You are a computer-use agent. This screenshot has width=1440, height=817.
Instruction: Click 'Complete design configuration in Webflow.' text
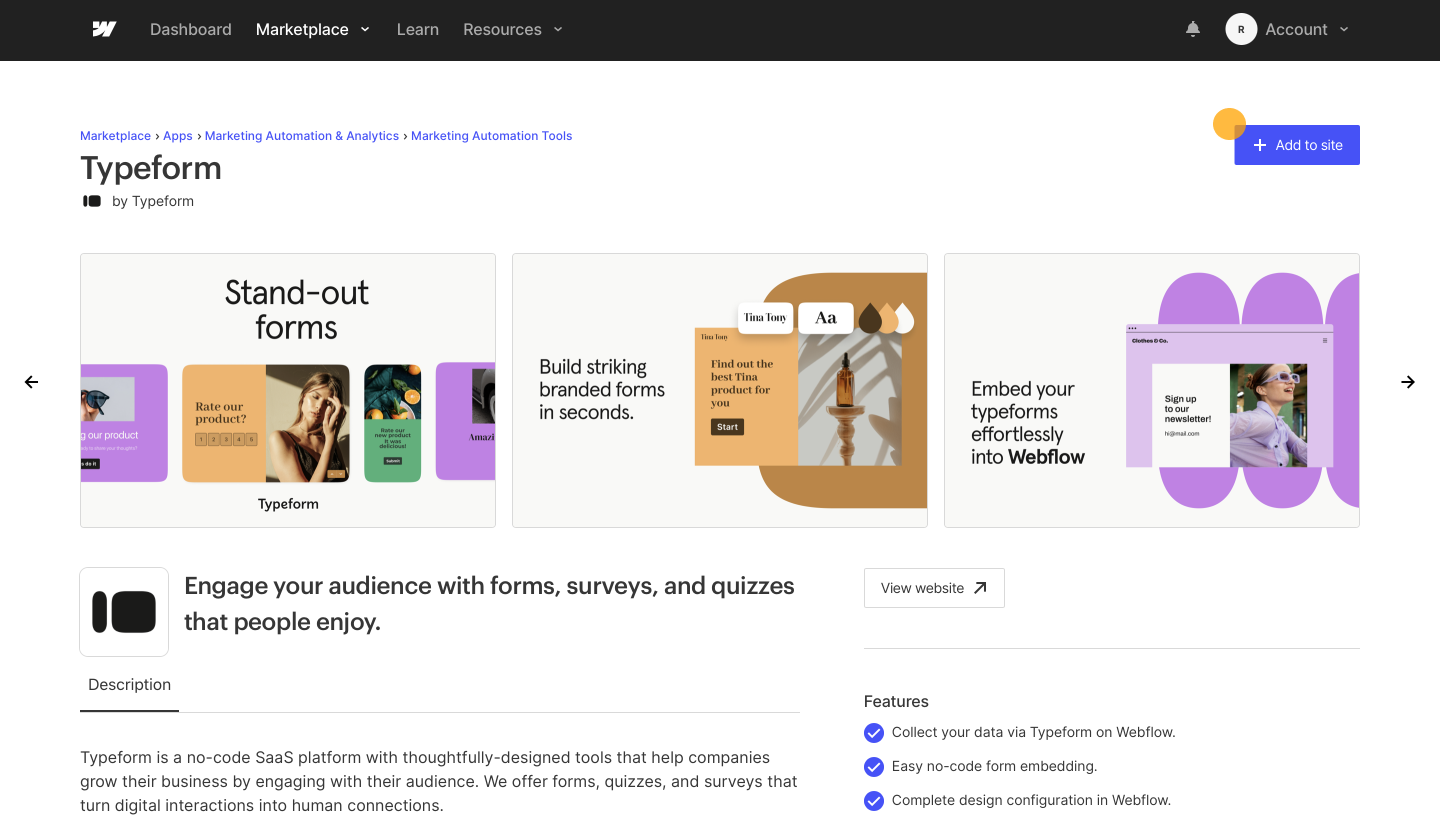1031,801
